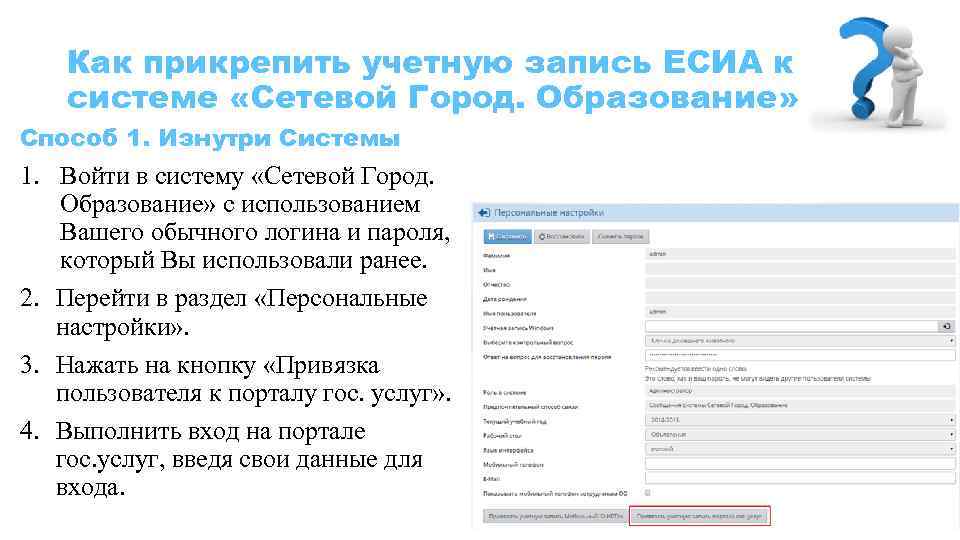Click the E-Mail input field
960x540 pixels.
800,478
